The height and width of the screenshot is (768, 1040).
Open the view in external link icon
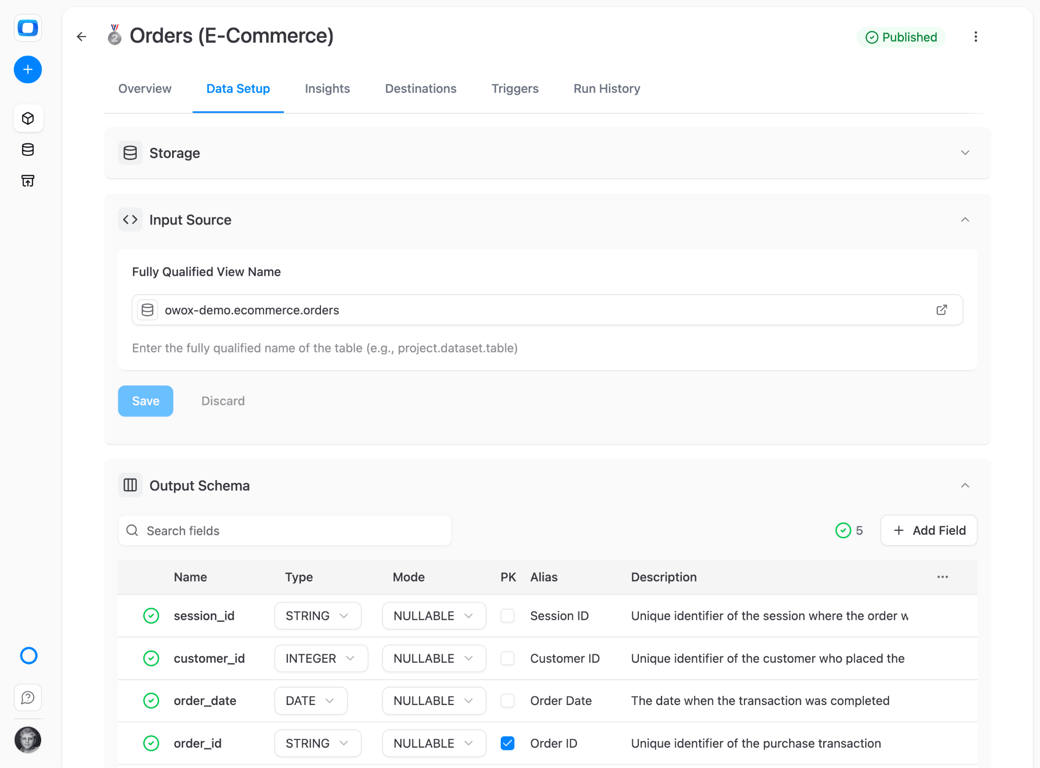[942, 310]
